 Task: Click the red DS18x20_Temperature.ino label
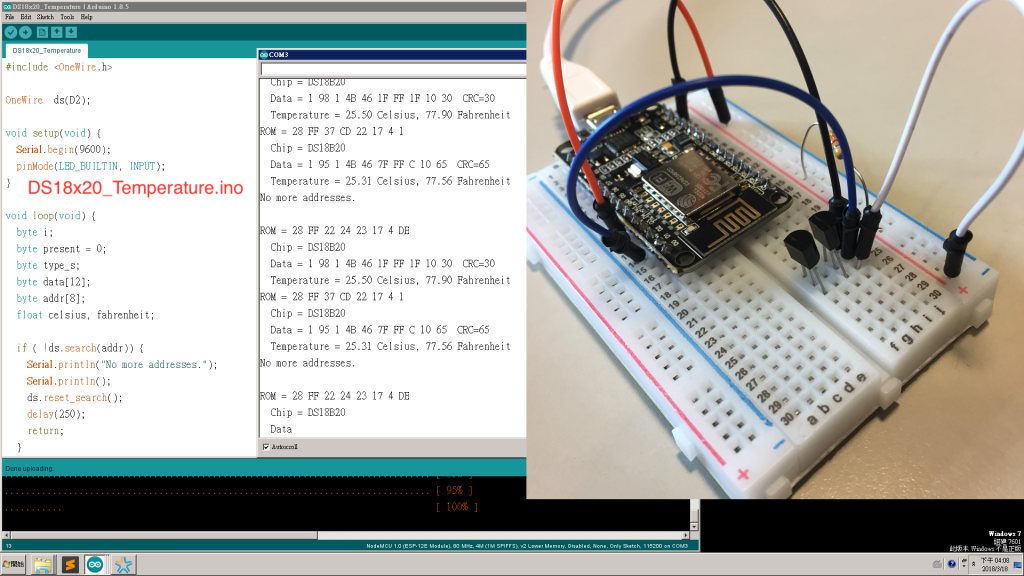tap(135, 188)
